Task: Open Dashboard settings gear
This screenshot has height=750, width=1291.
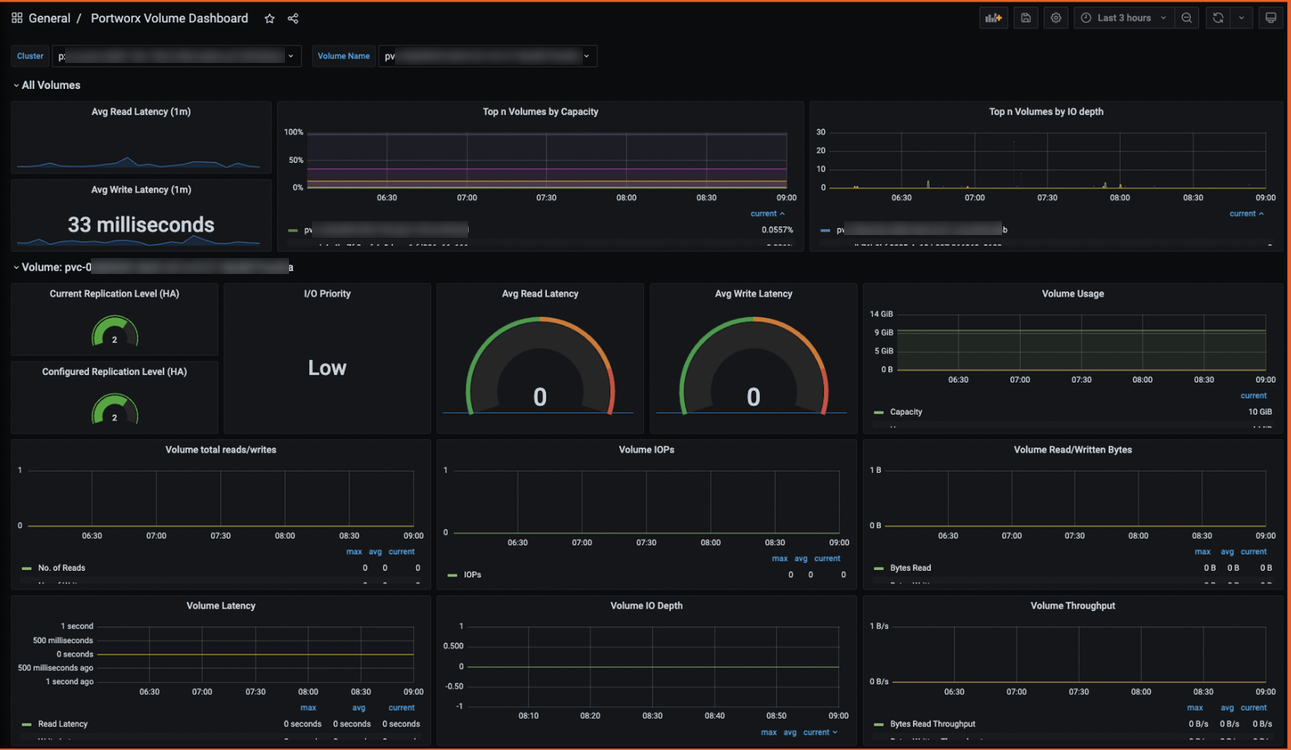Action: pyautogui.click(x=1056, y=18)
